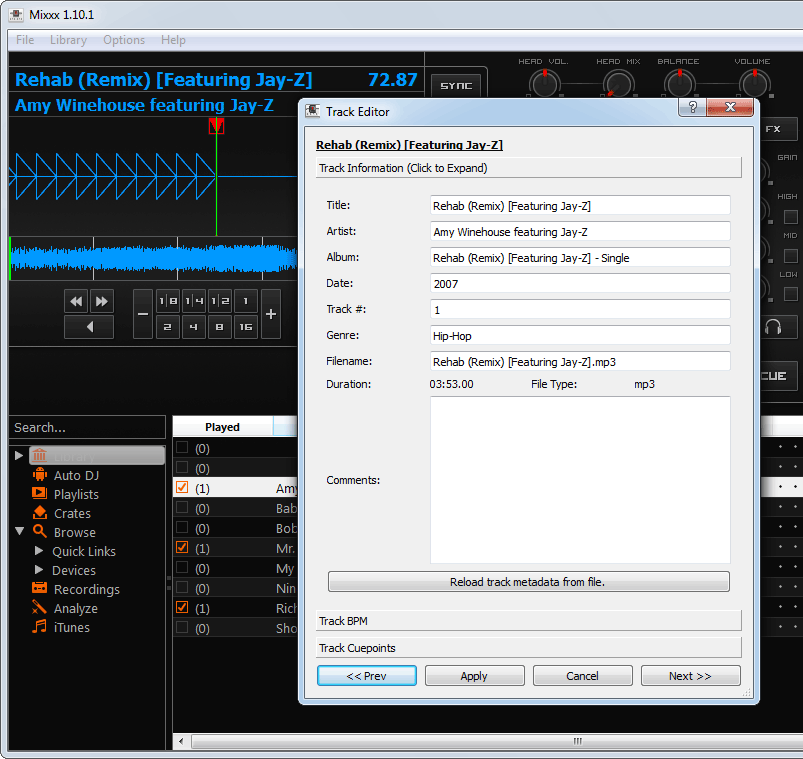Open Auto DJ in the sidebar
The height and width of the screenshot is (759, 803).
(76, 476)
